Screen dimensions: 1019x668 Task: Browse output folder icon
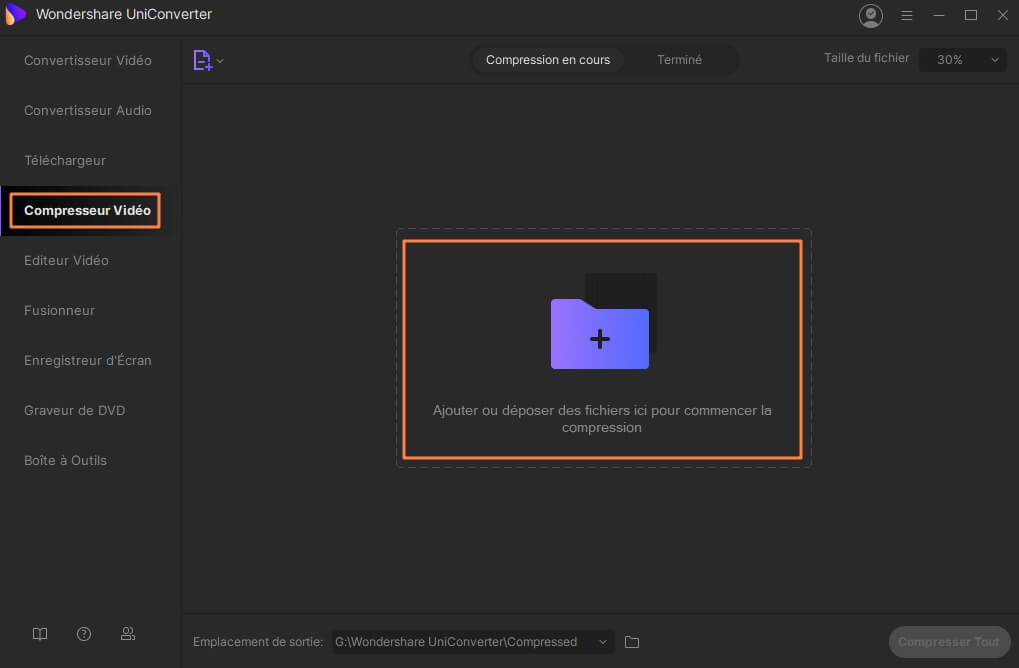[632, 642]
